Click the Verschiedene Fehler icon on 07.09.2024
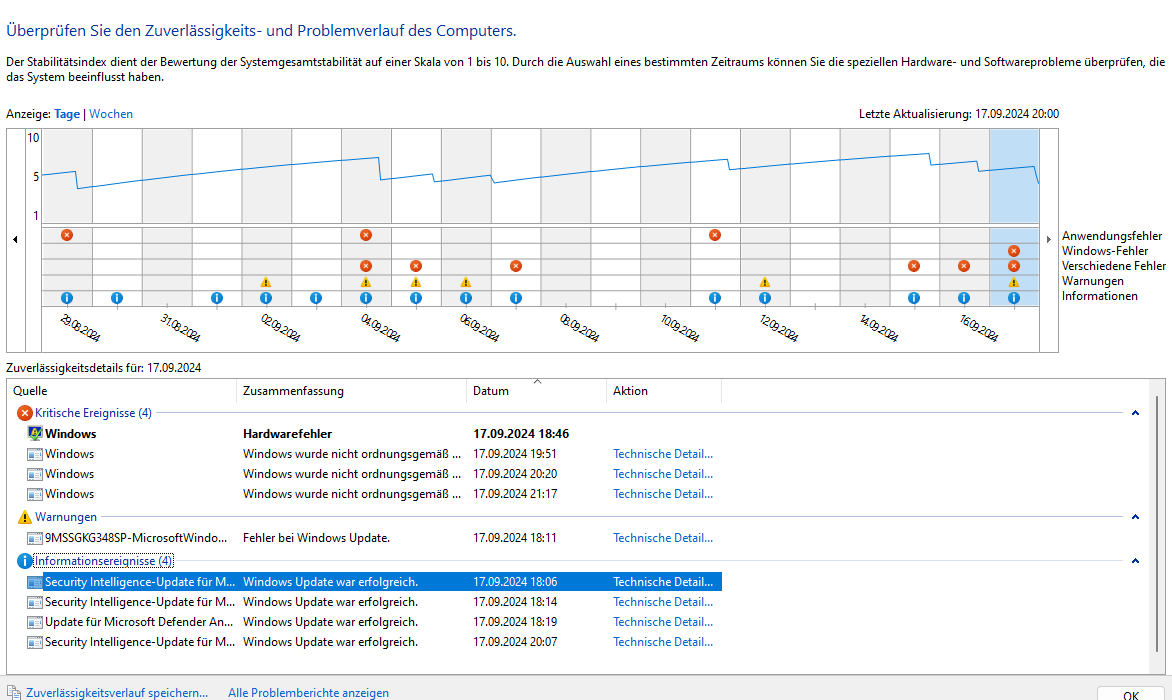Image resolution: width=1172 pixels, height=700 pixels. point(516,266)
